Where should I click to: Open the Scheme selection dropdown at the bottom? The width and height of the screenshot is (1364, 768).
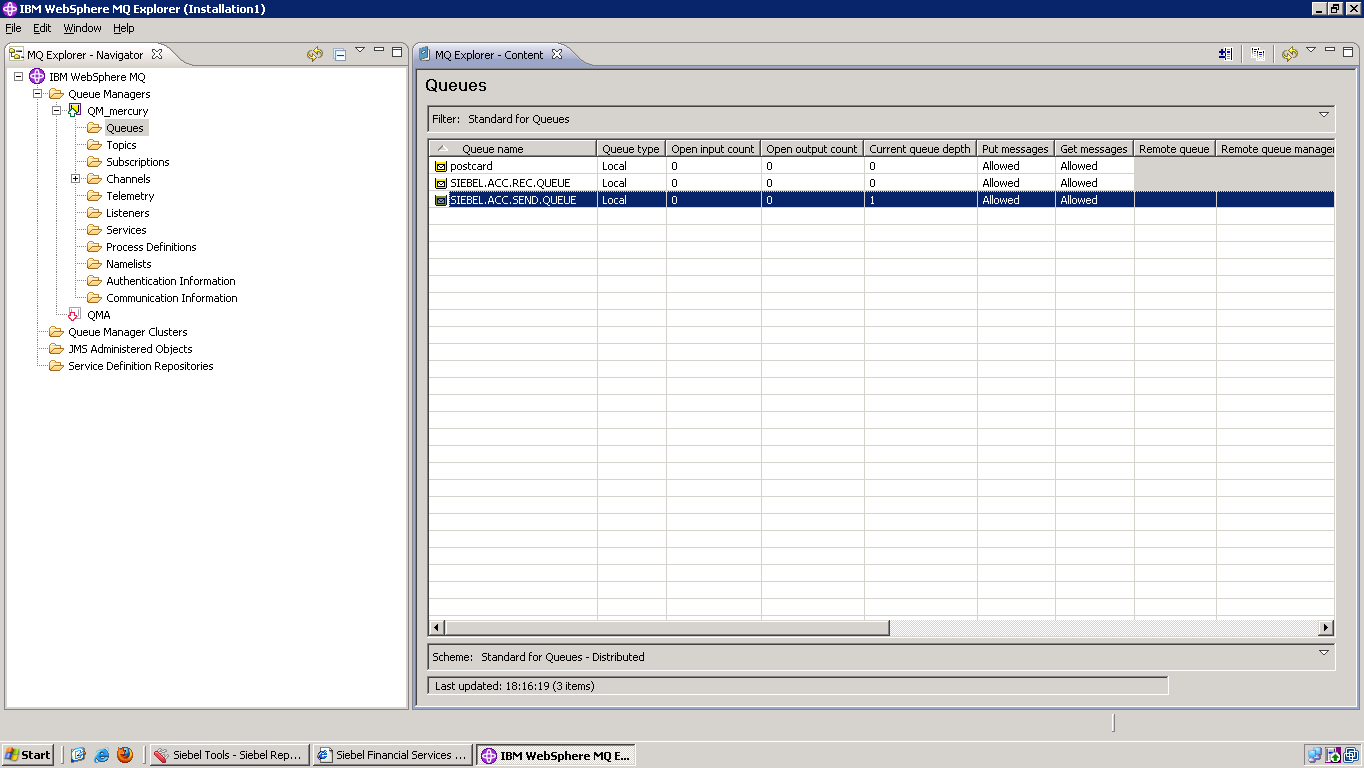(1323, 656)
